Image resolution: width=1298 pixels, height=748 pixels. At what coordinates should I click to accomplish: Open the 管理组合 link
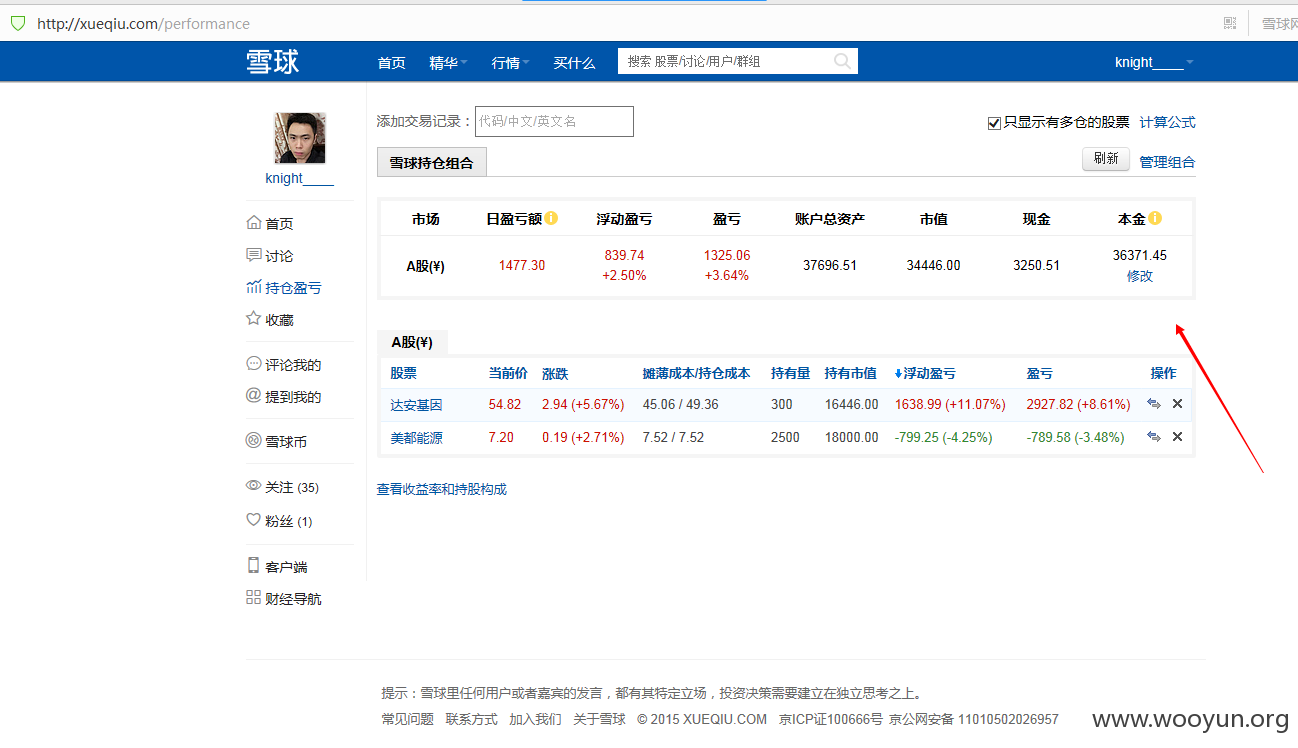[1167, 162]
